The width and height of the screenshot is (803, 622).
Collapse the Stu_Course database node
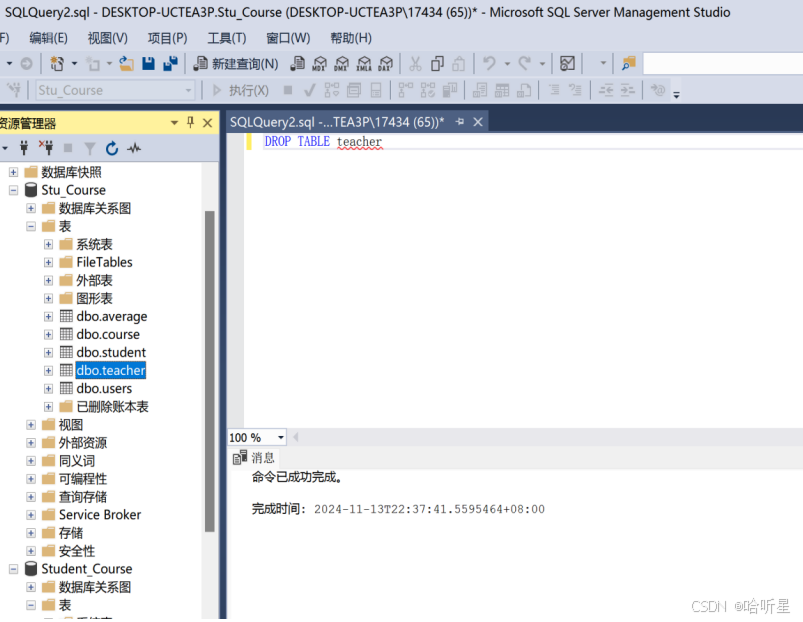tap(13, 190)
